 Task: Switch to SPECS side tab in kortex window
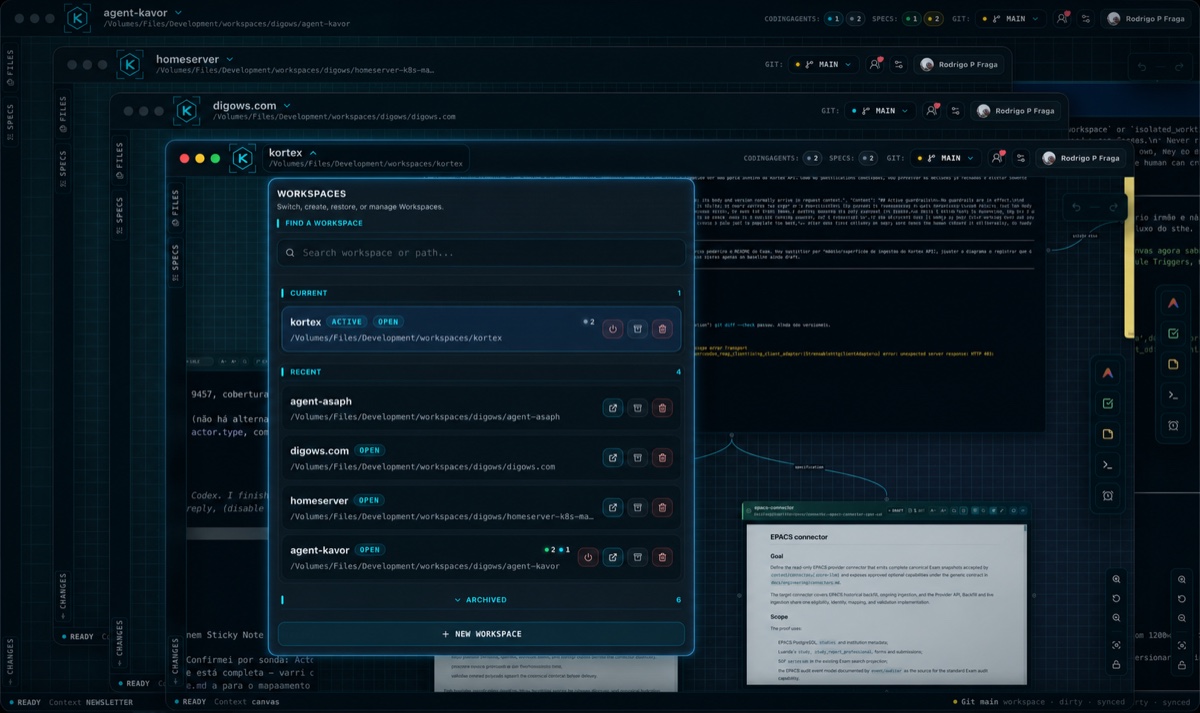[x=176, y=264]
